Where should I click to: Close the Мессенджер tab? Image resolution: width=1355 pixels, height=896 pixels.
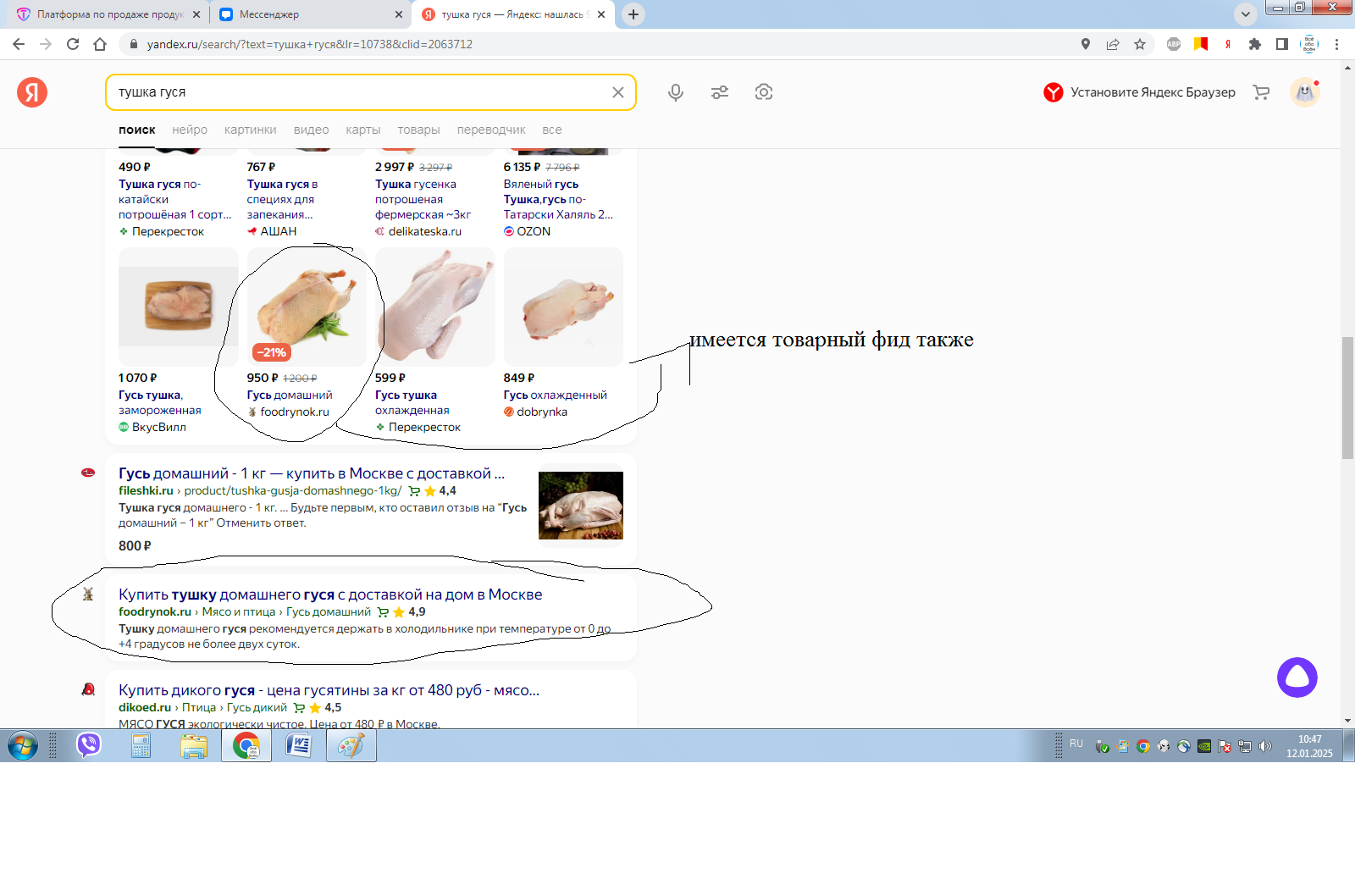click(x=399, y=14)
